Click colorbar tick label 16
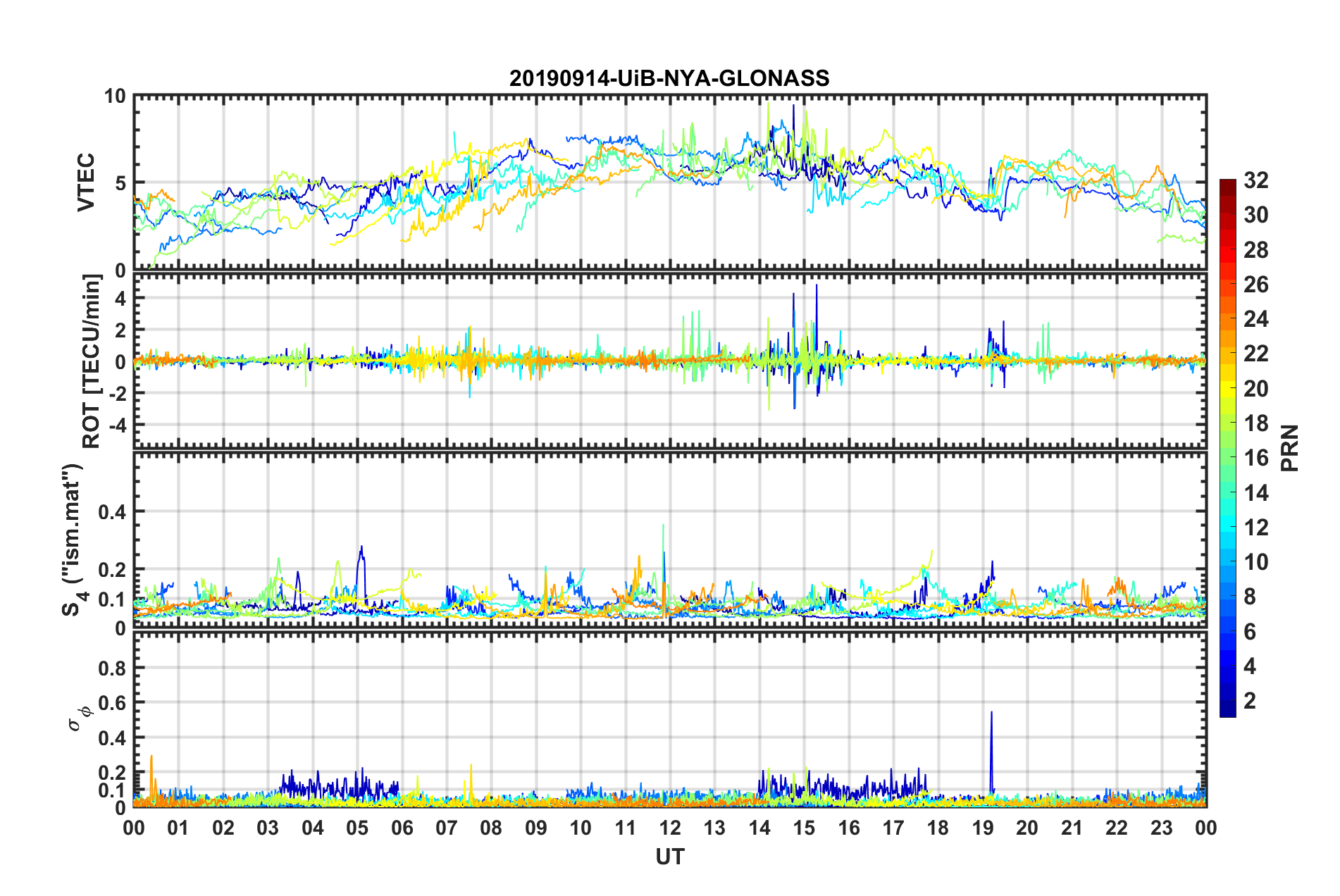 click(x=1255, y=458)
